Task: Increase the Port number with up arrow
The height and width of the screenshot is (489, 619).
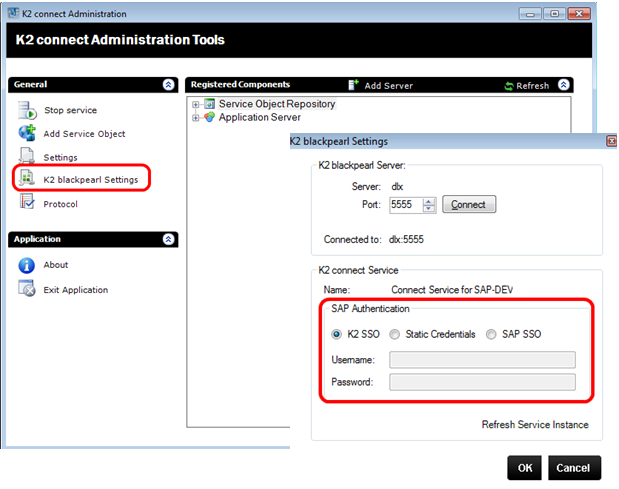Action: point(428,202)
